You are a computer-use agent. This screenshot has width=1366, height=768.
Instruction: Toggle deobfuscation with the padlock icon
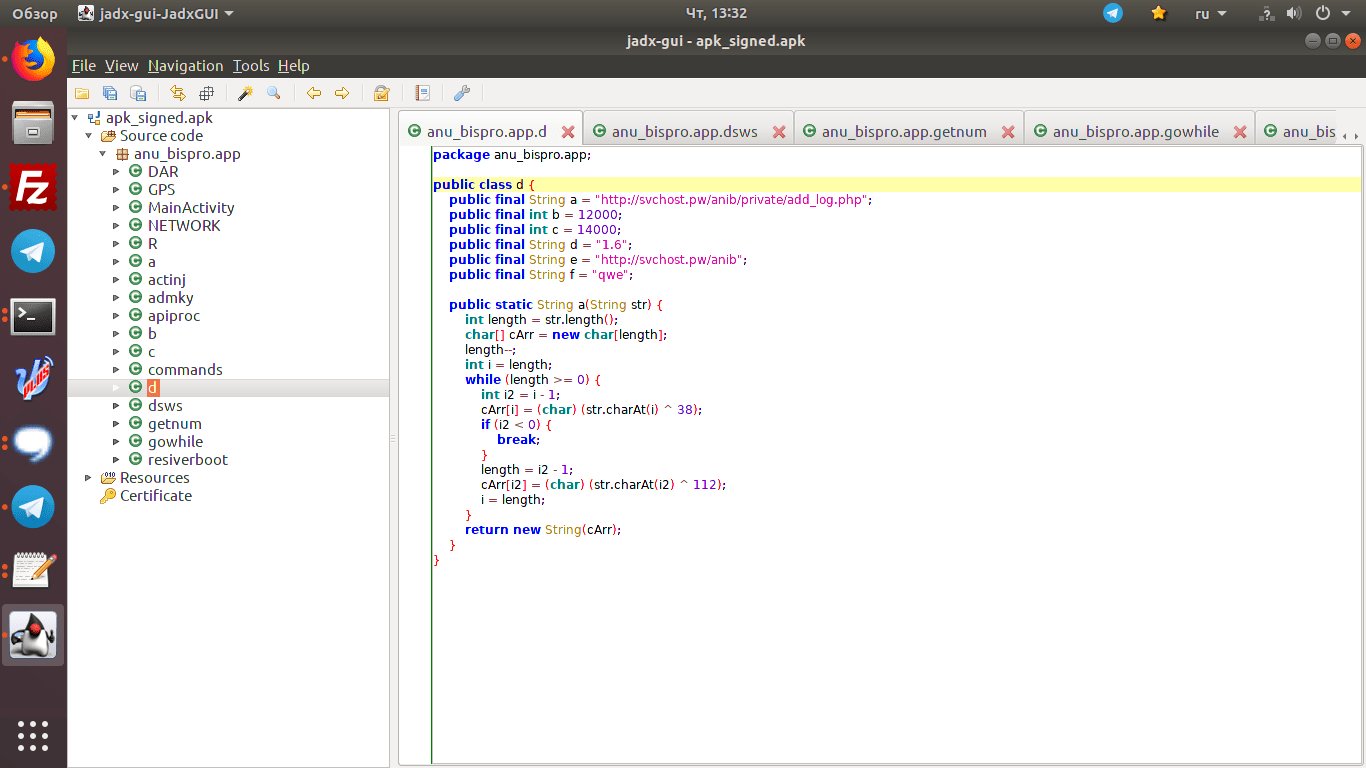point(381,93)
